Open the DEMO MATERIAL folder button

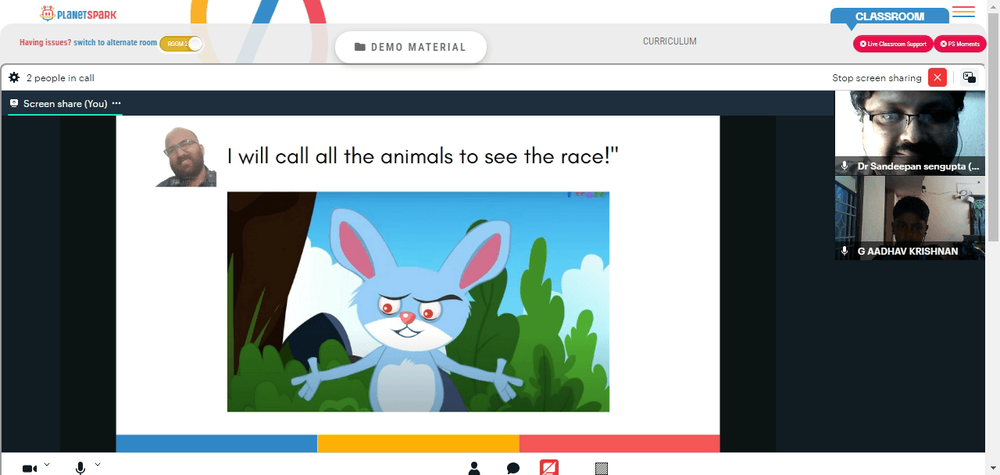pyautogui.click(x=411, y=47)
